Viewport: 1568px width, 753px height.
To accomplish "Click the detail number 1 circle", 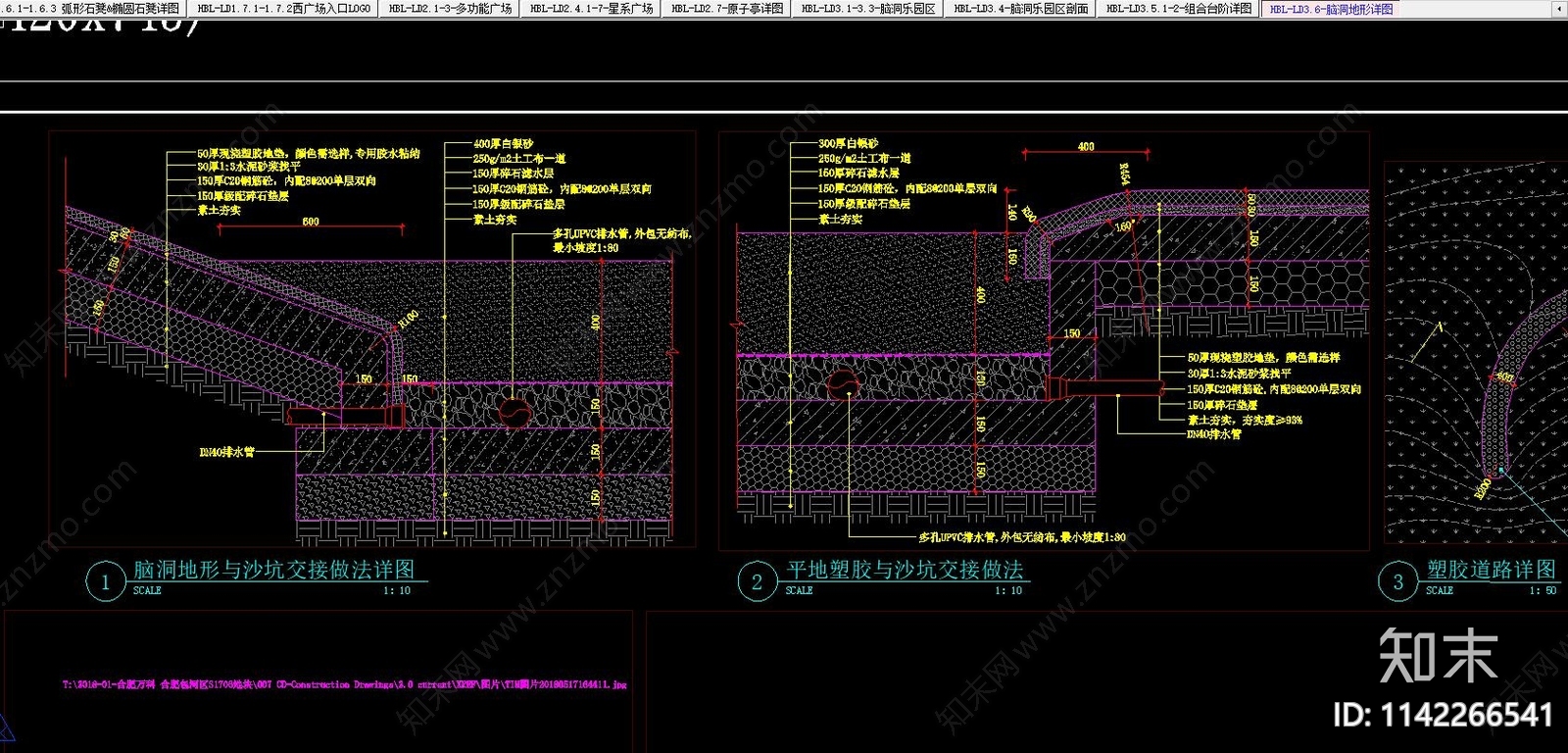I will pyautogui.click(x=105, y=581).
